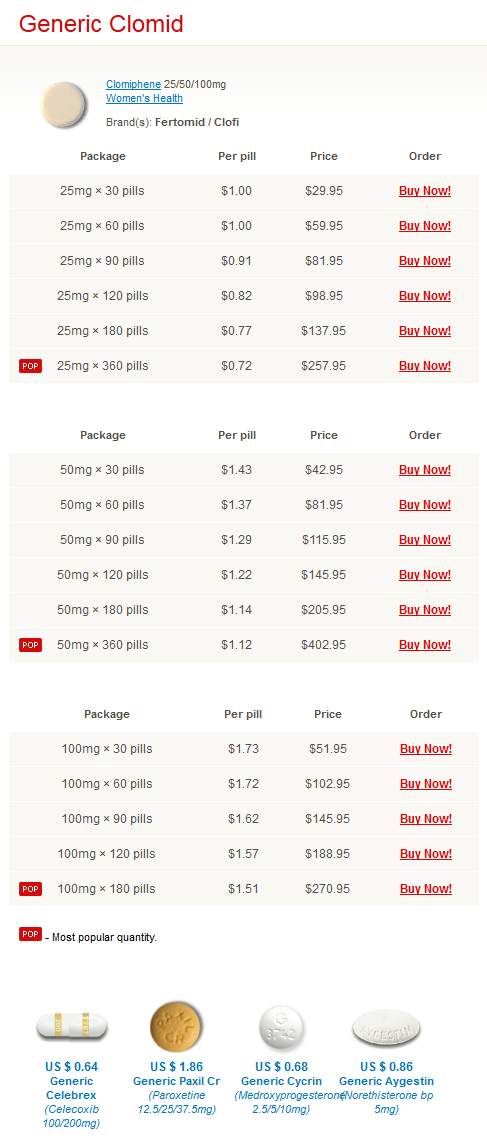Click the Generic Clomid page heading
The image size is (487, 1143).
click(x=101, y=24)
